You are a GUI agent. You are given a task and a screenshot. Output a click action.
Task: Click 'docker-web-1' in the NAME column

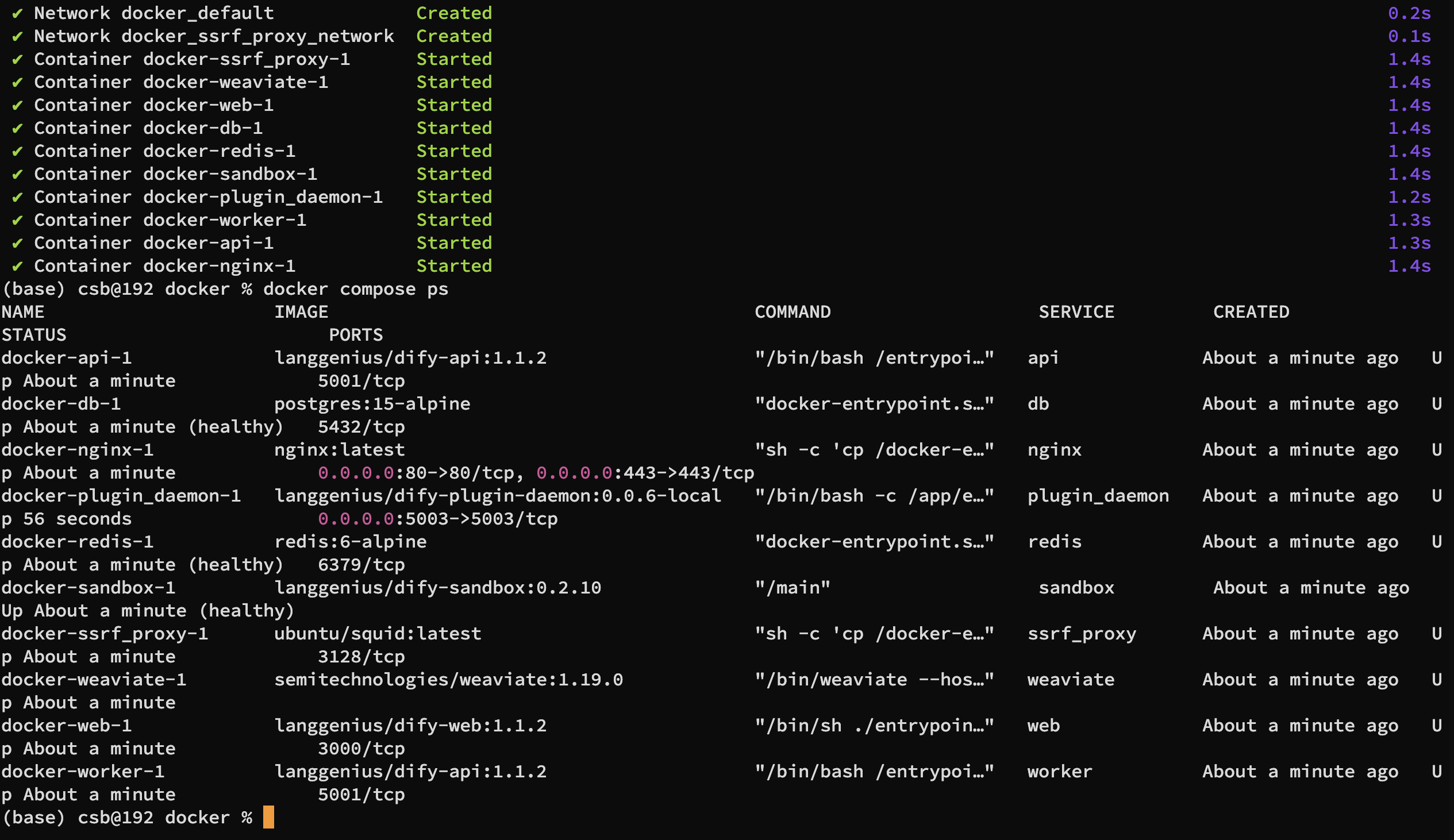(67, 726)
